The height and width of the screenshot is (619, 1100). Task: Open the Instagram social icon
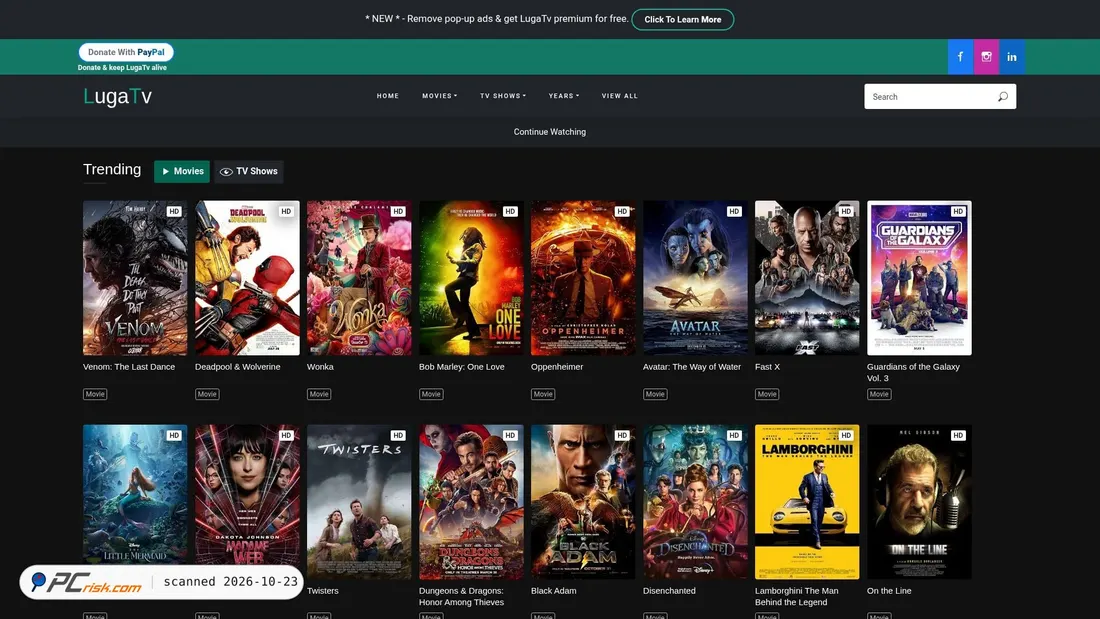[x=986, y=57]
